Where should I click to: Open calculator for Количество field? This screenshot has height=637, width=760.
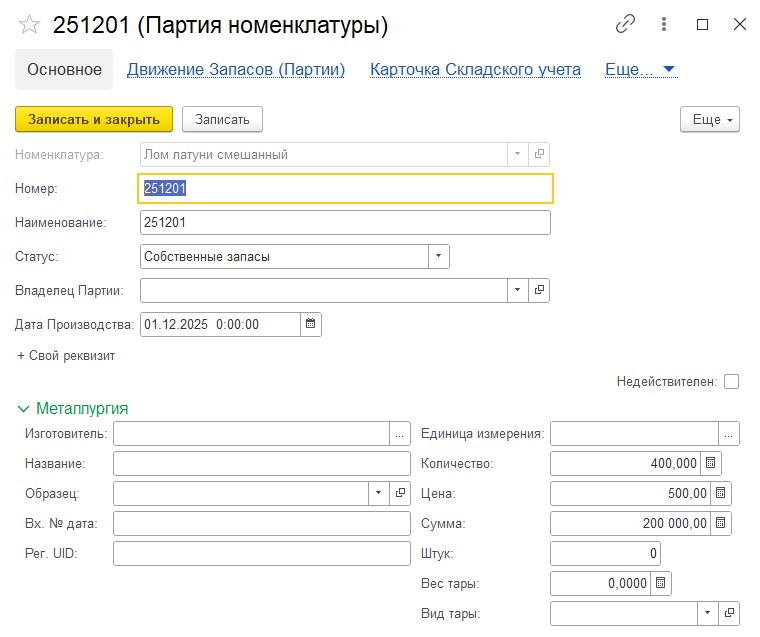point(711,463)
